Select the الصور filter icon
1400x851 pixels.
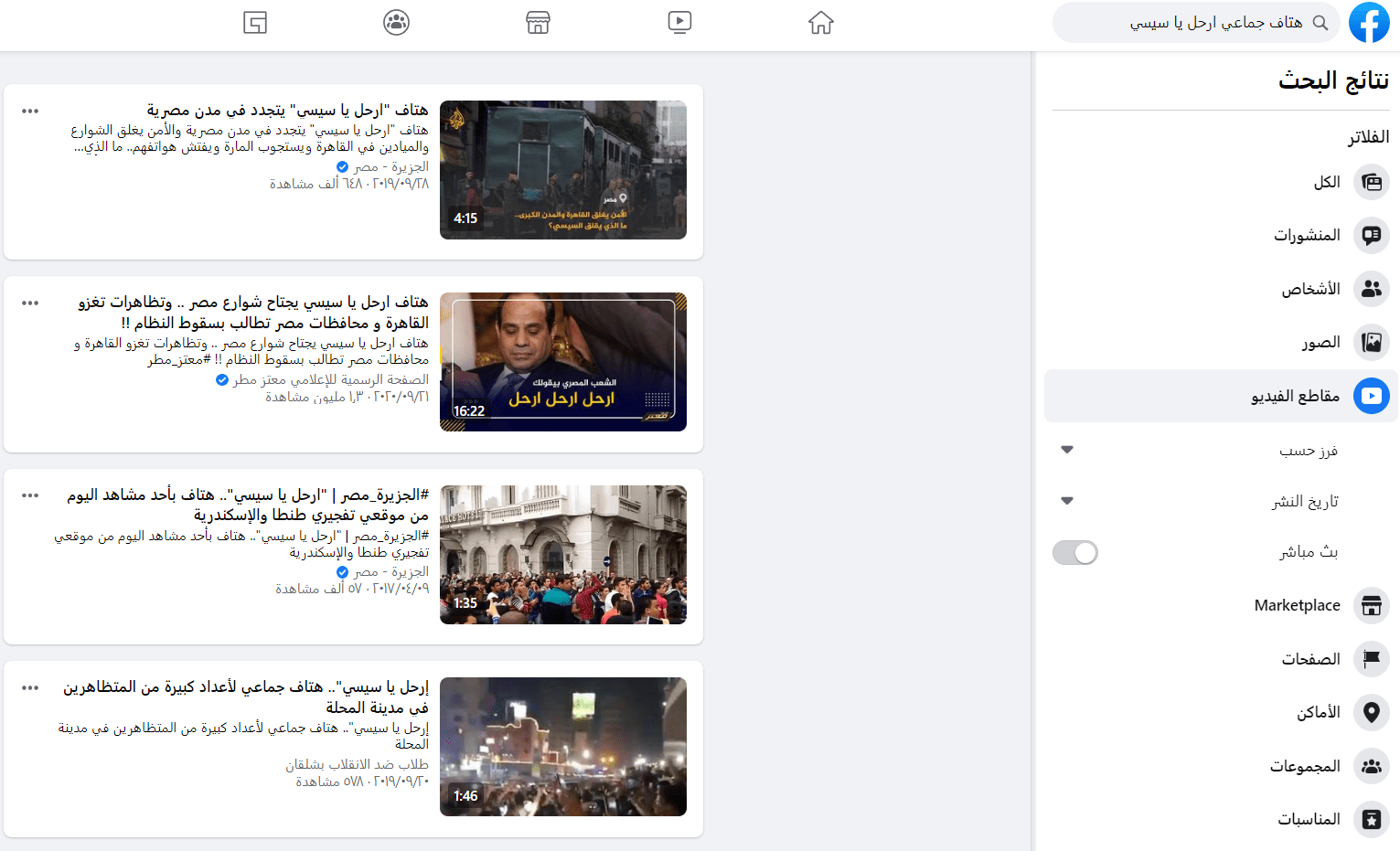1371,342
